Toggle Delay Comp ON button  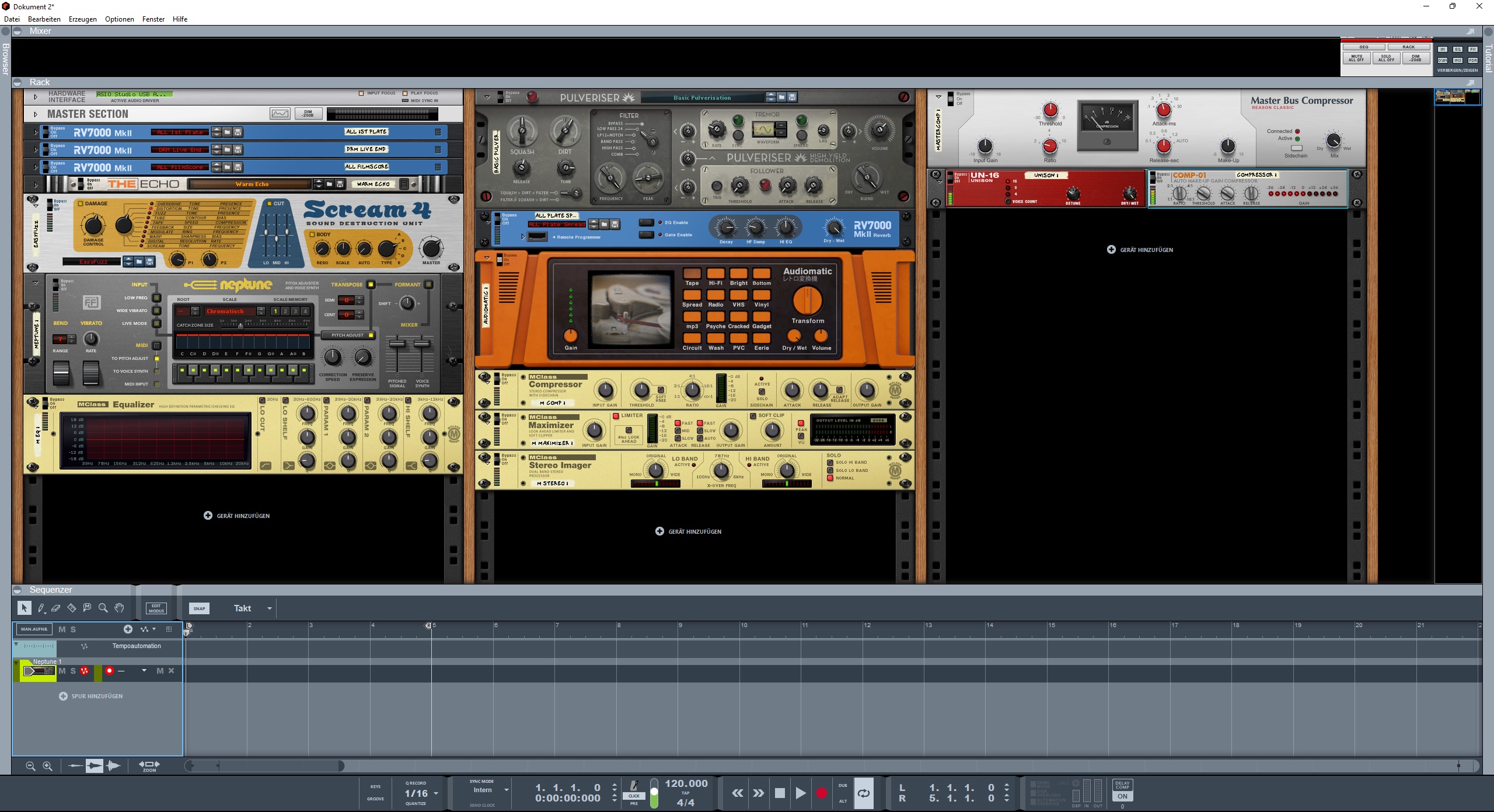click(x=1122, y=797)
